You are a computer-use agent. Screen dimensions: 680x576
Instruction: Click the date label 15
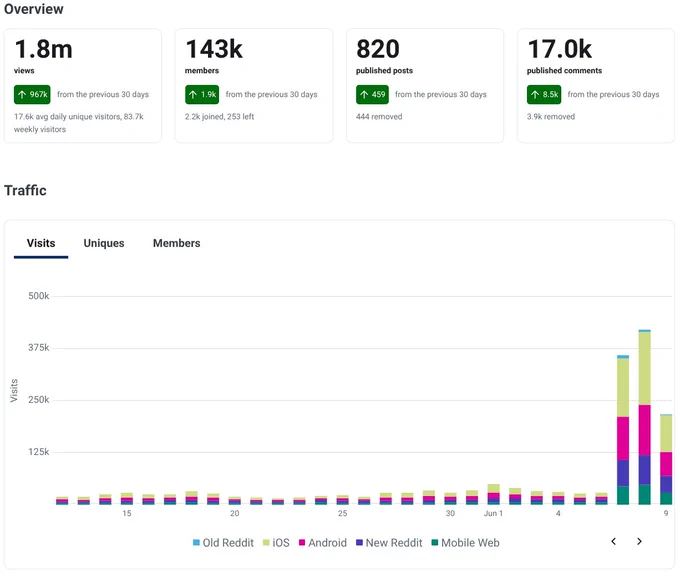(x=127, y=514)
